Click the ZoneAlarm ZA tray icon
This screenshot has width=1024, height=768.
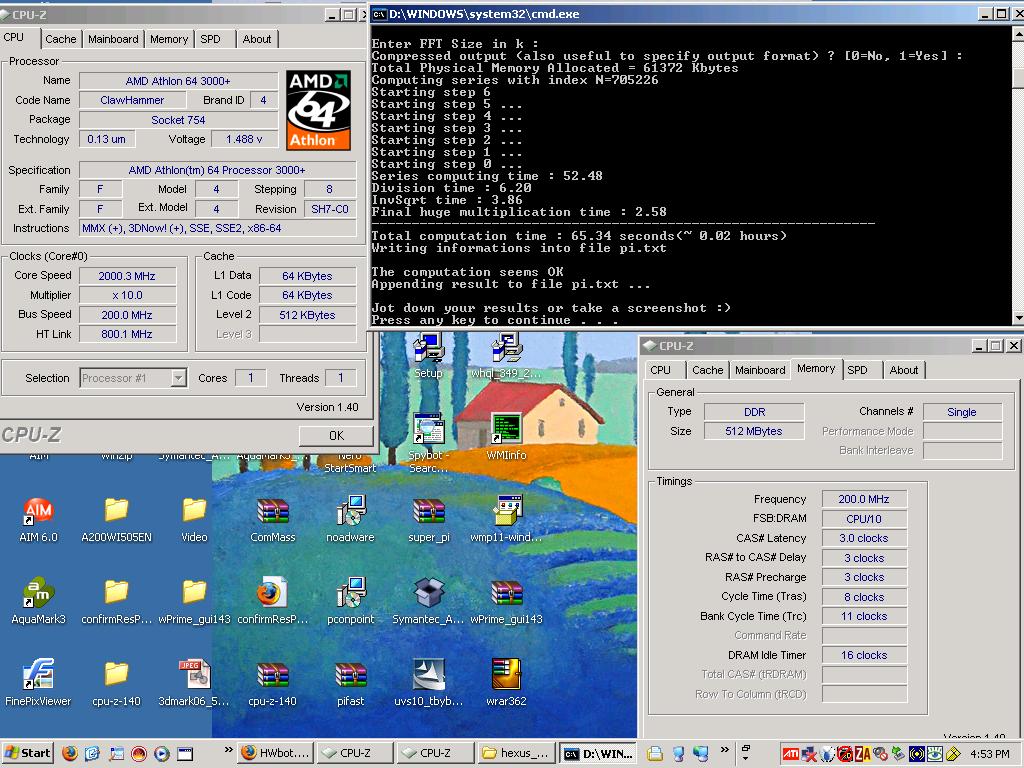click(x=862, y=754)
